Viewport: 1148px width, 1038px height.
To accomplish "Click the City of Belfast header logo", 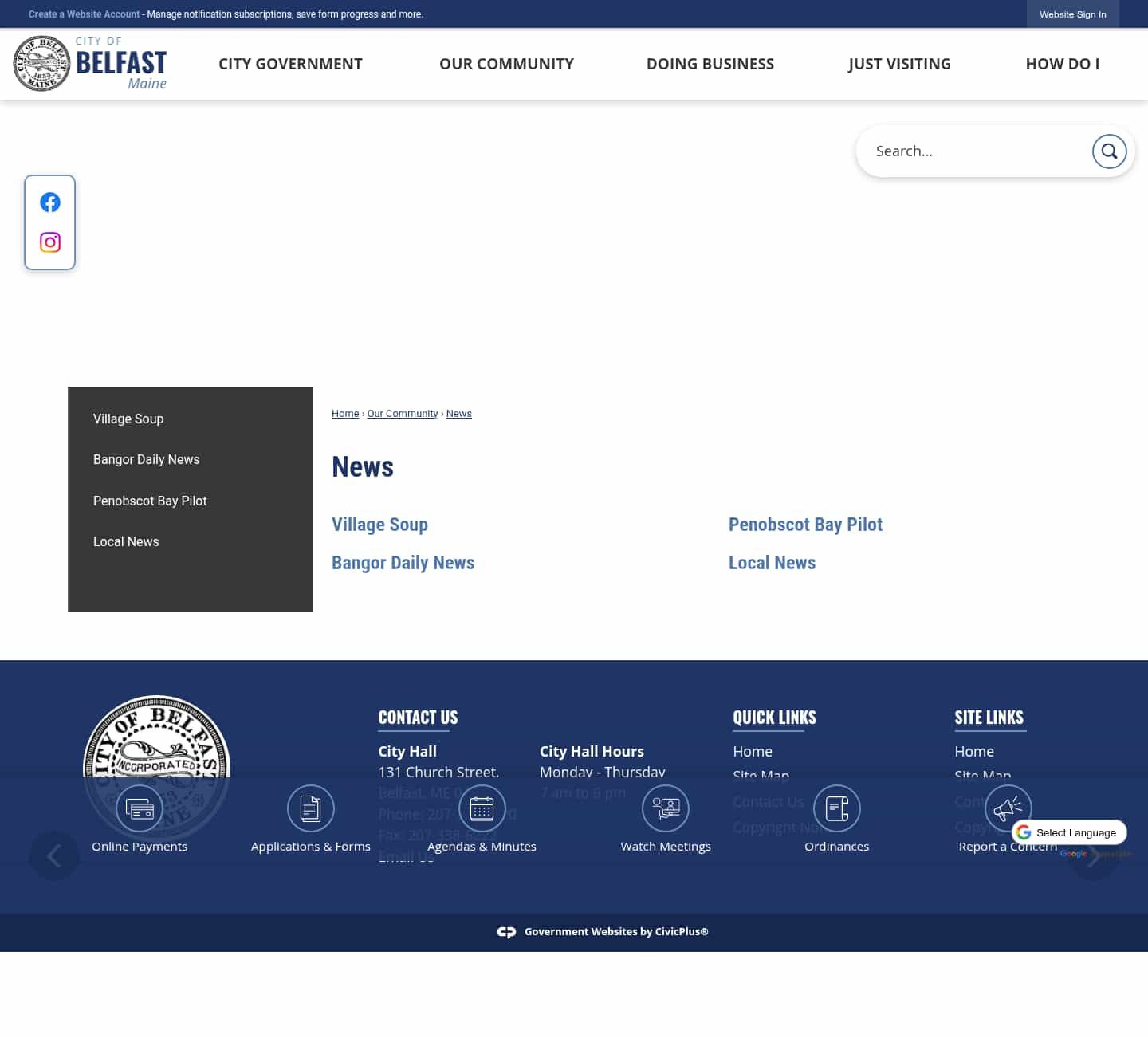I will 90,64.
